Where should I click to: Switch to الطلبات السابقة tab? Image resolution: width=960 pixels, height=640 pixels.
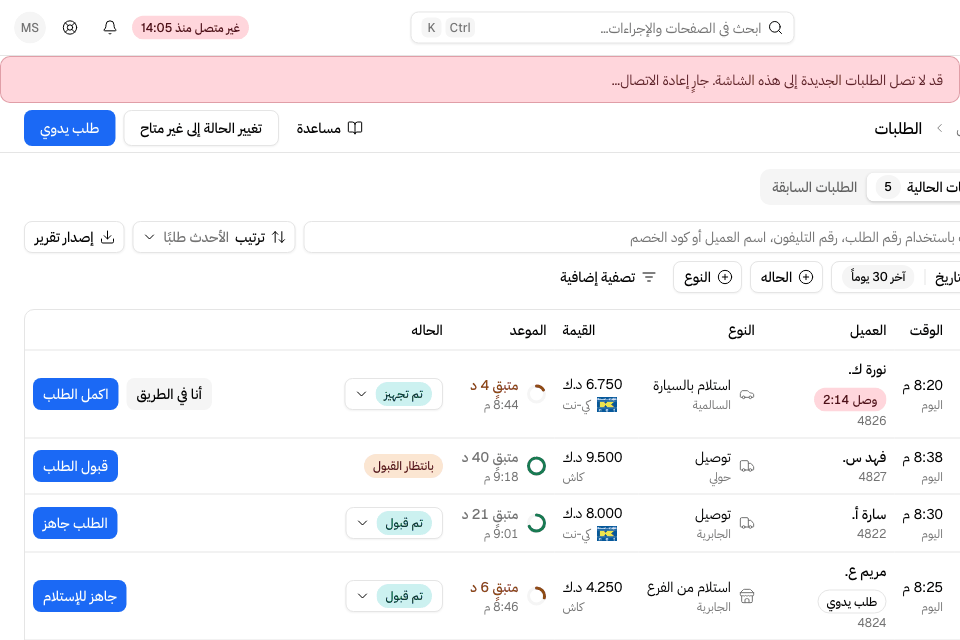click(x=814, y=187)
